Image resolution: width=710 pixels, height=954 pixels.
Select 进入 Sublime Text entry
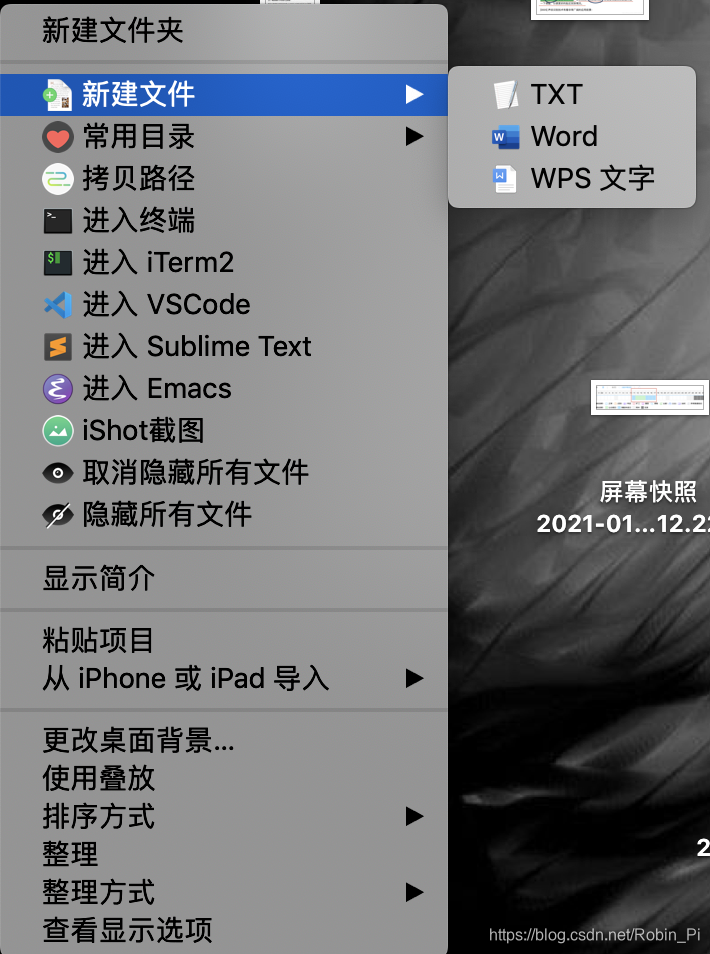click(224, 347)
